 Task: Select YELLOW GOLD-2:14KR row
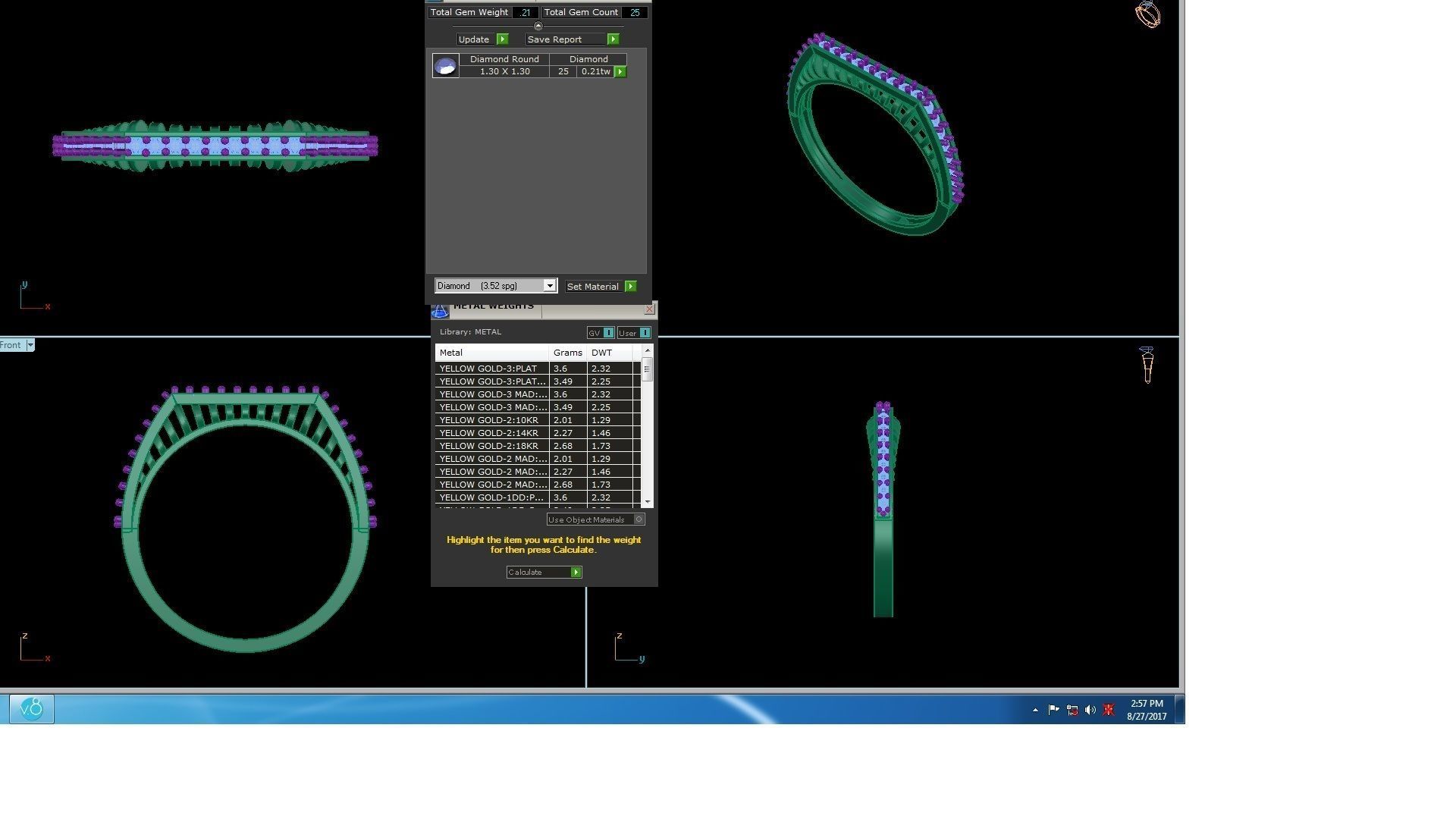coord(538,433)
